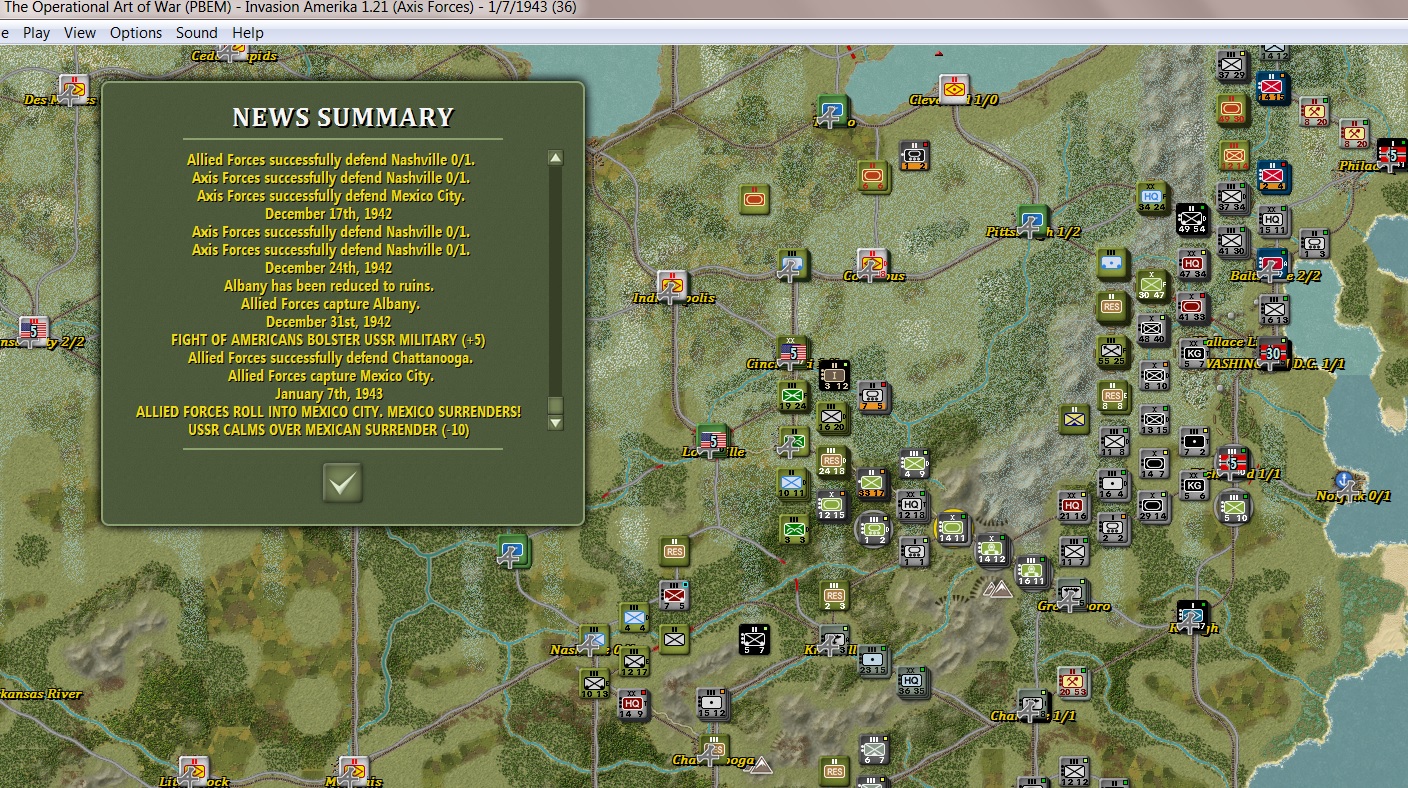The width and height of the screenshot is (1408, 788).
Task: Select the artillery unit 23 15
Action: coord(873,660)
